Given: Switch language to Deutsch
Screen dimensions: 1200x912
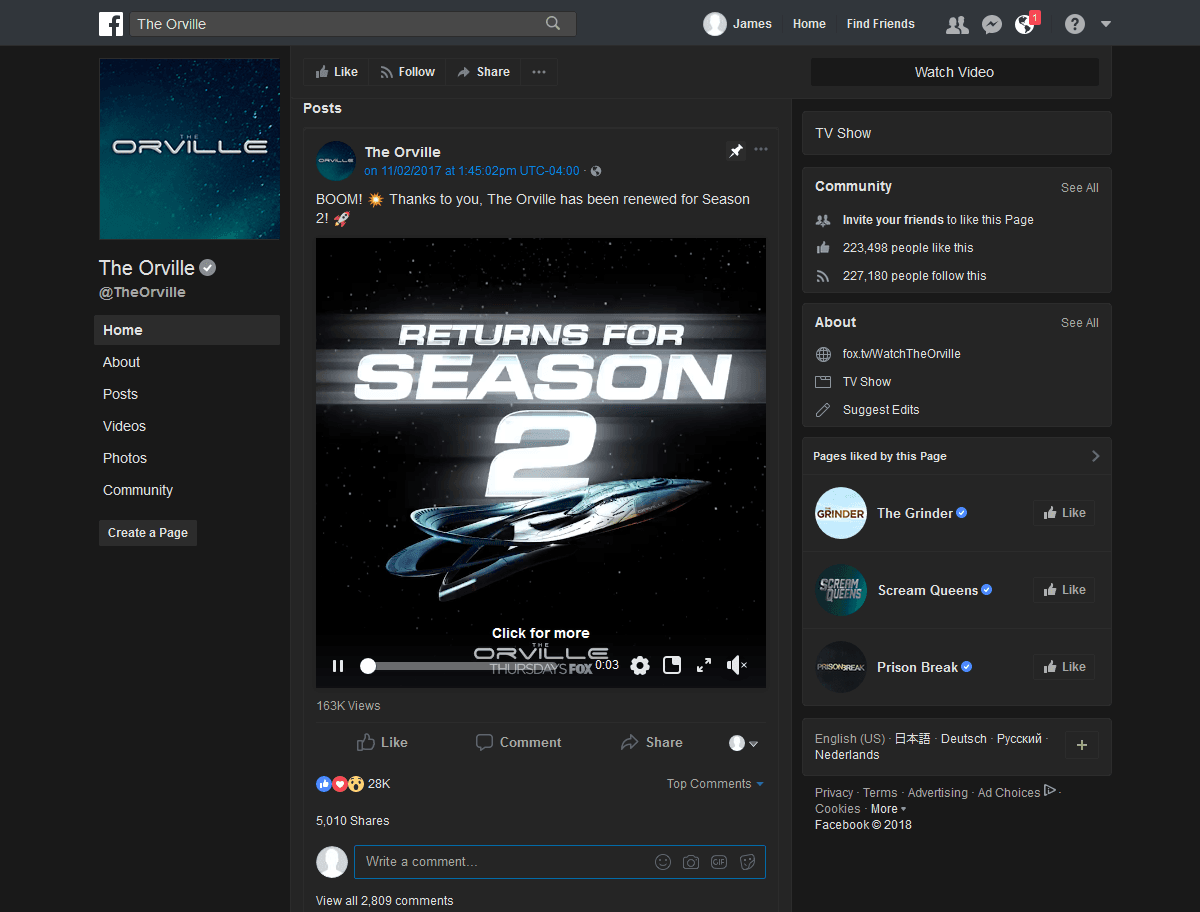Looking at the screenshot, I should pos(964,739).
